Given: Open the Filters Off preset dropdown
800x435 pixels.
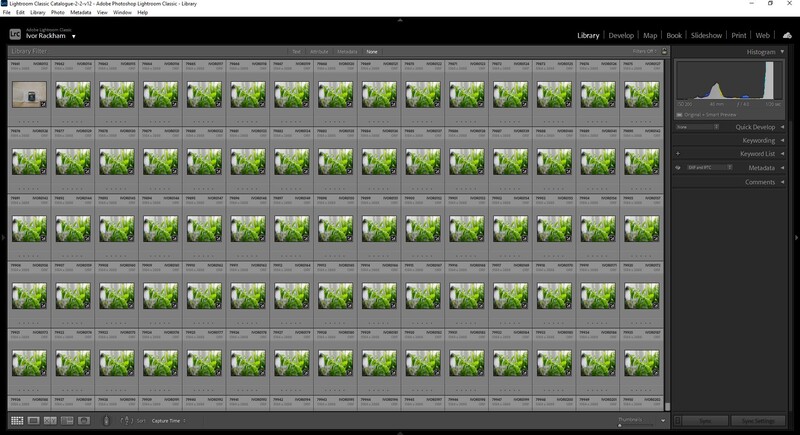Looking at the screenshot, I should click(x=645, y=51).
